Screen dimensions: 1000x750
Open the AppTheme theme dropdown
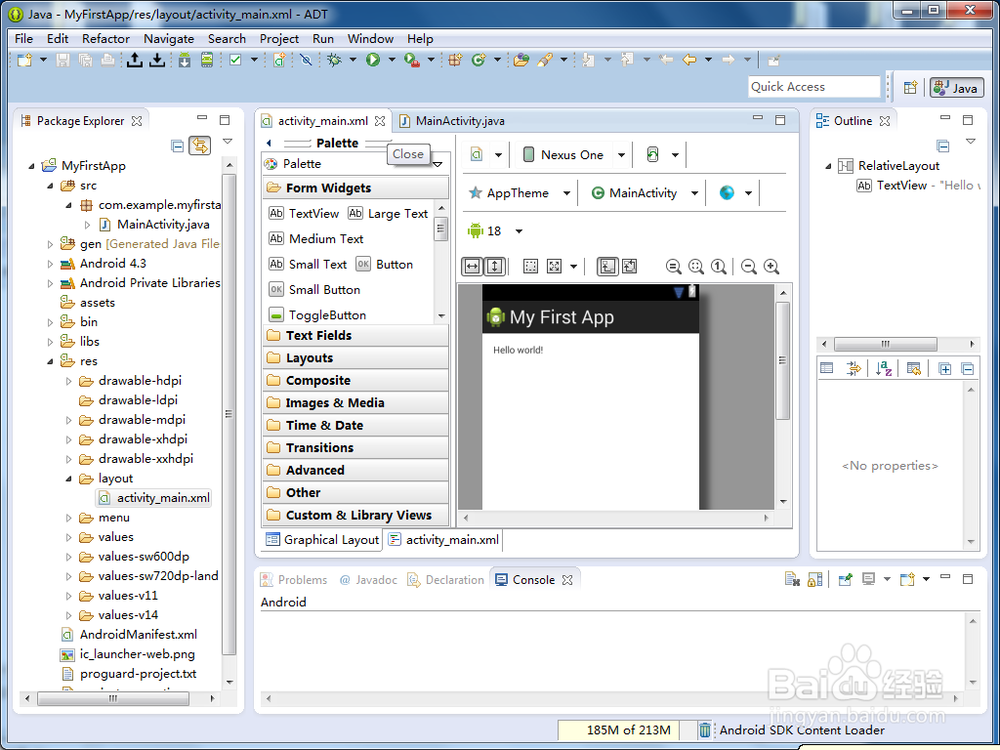(x=566, y=193)
